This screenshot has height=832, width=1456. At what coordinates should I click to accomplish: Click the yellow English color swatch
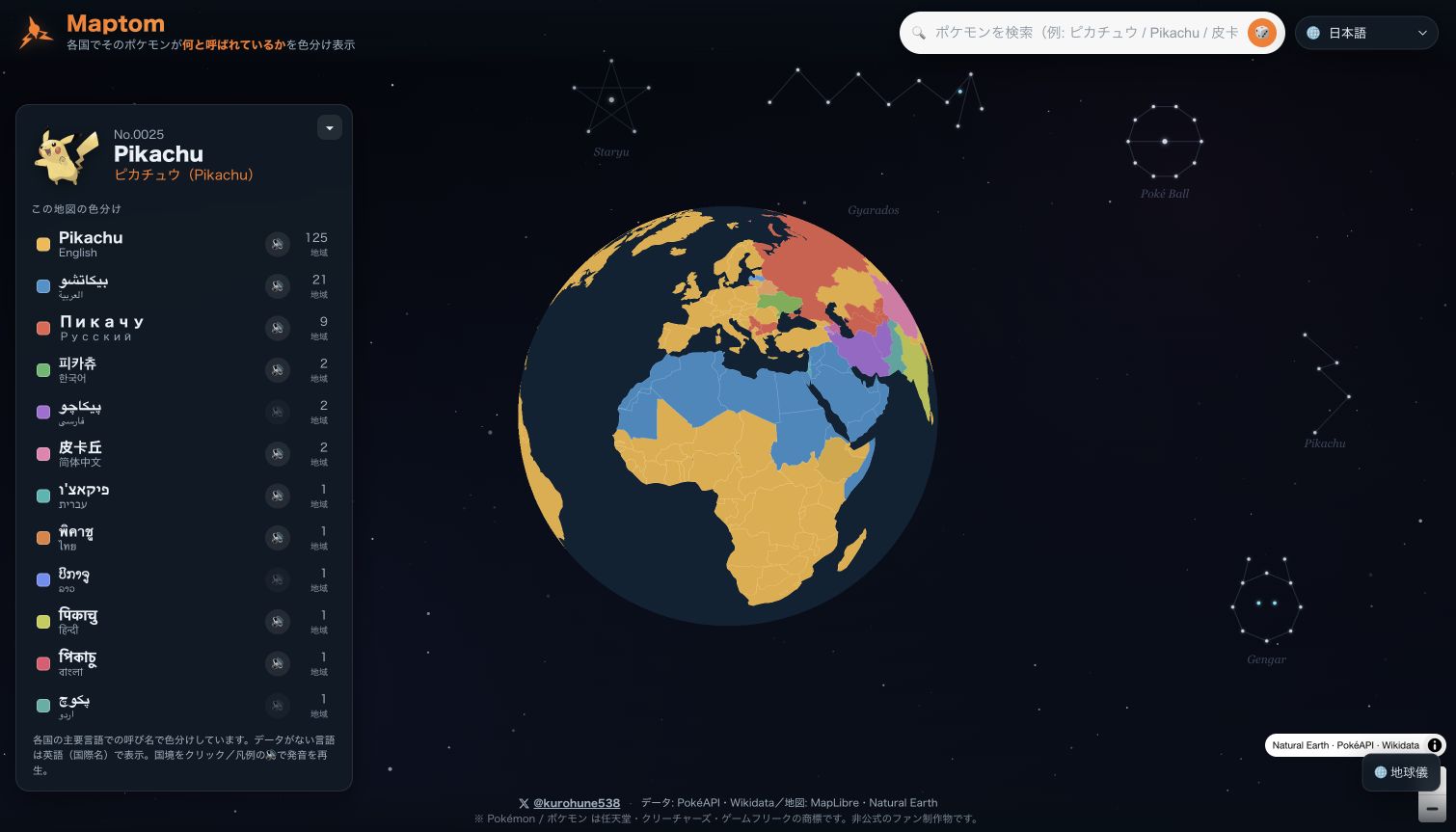point(43,245)
